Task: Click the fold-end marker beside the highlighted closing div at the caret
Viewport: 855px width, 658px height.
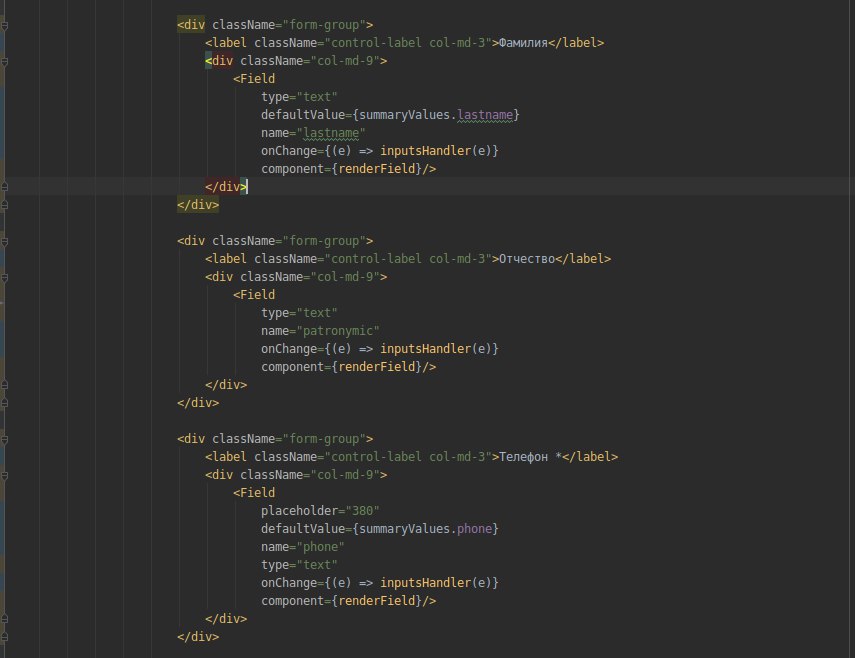Action: point(4,186)
